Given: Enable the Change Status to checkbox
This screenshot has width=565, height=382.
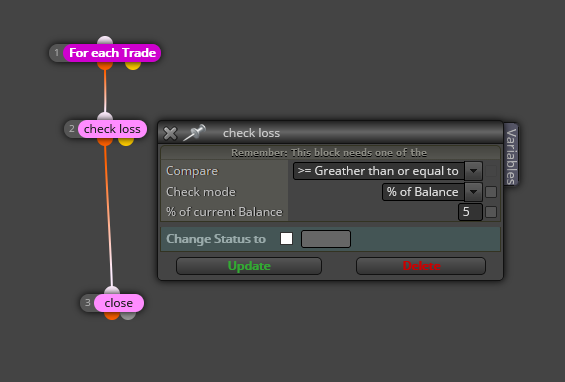Looking at the screenshot, I should [x=286, y=239].
